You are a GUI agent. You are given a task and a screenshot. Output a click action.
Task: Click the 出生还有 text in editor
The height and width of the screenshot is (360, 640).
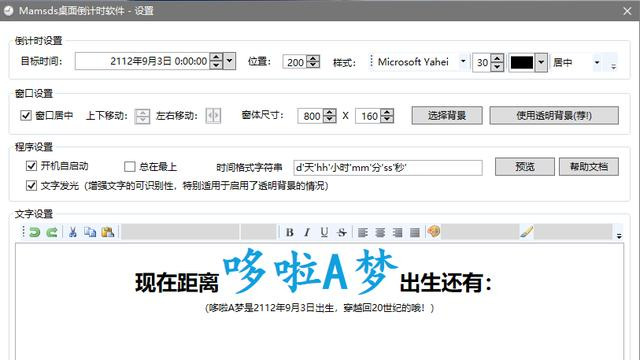[446, 282]
